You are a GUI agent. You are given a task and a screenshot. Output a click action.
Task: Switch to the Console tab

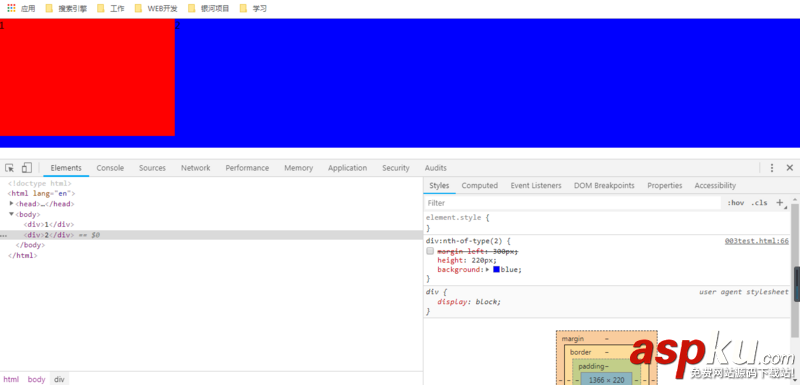pyautogui.click(x=110, y=168)
